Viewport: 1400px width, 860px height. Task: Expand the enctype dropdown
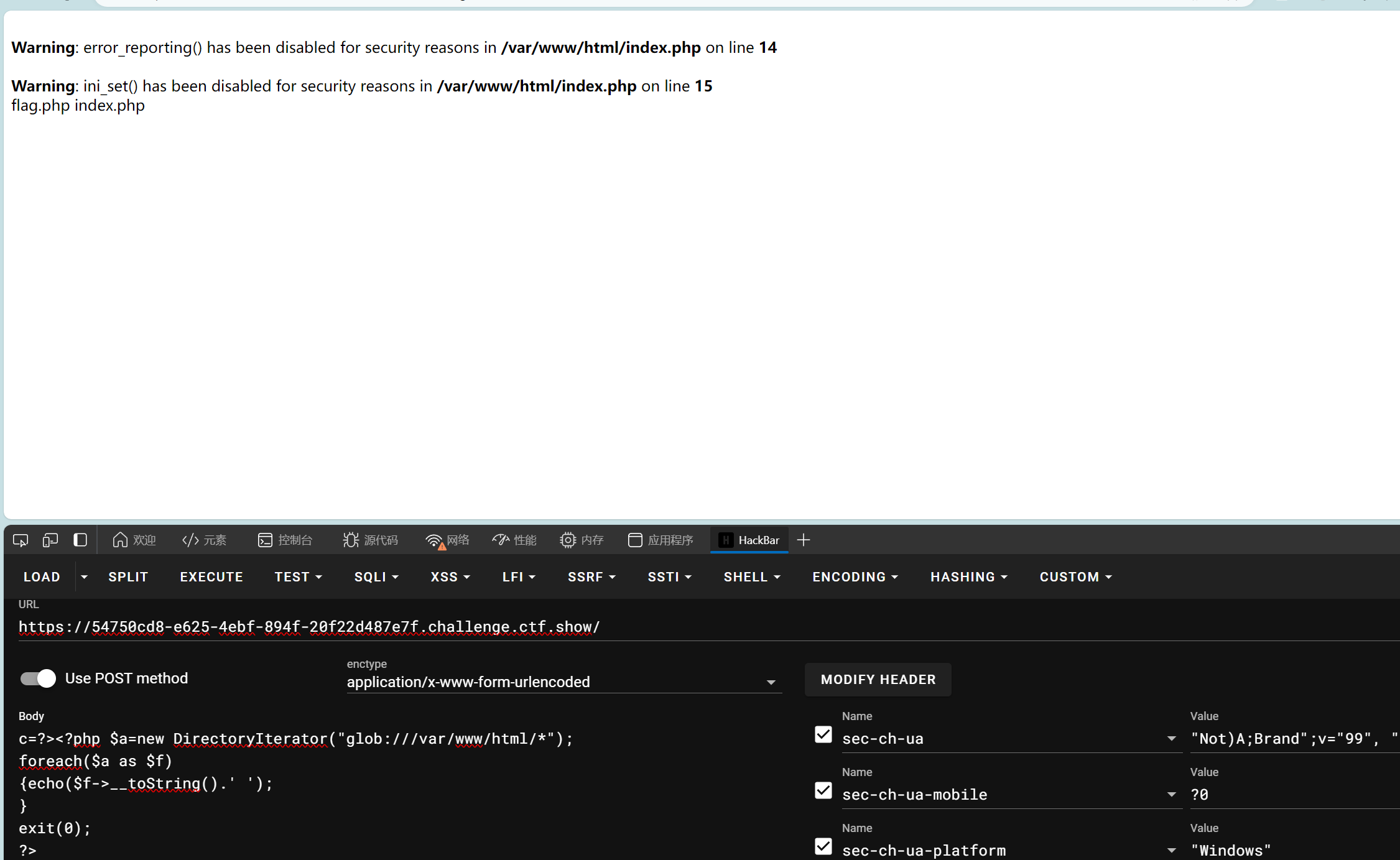[771, 682]
